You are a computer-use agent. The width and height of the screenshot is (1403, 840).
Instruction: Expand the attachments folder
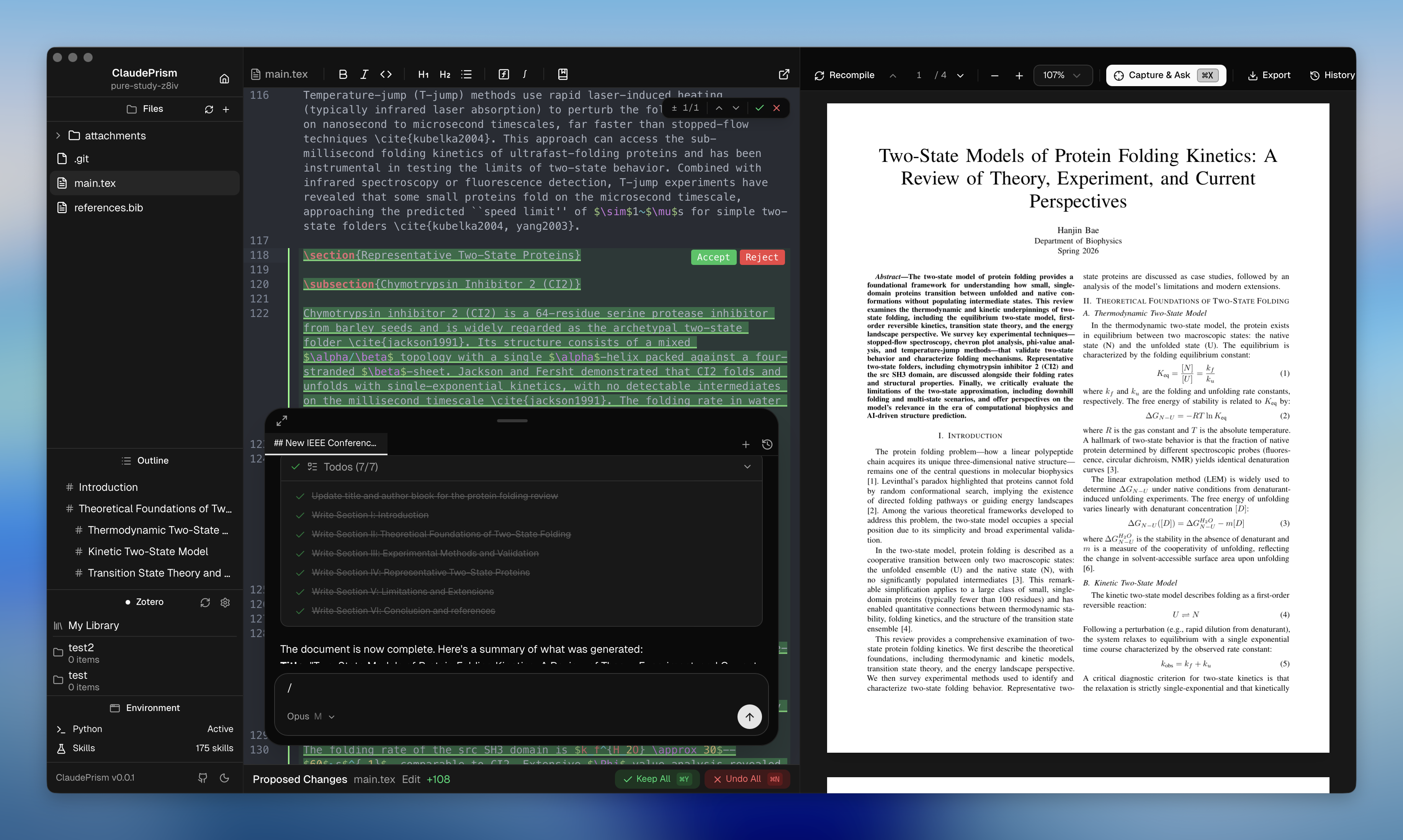[x=58, y=135]
